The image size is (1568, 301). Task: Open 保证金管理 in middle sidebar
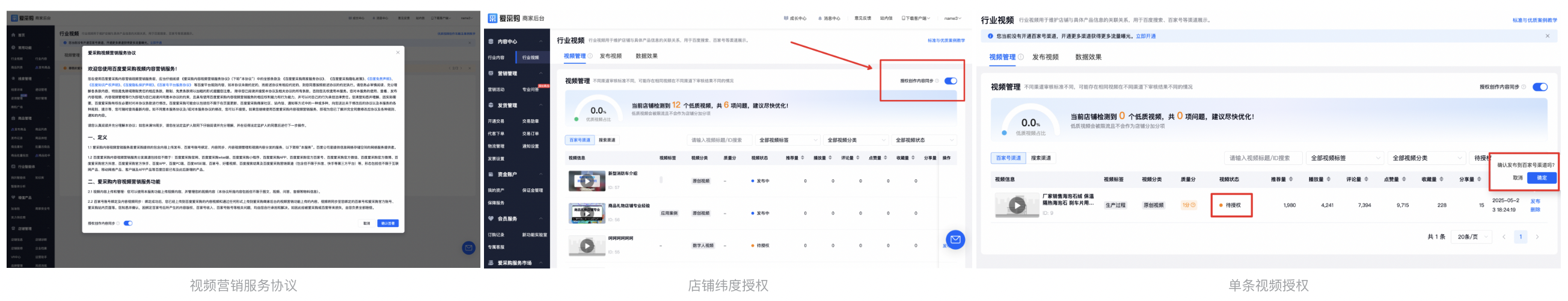[533, 190]
